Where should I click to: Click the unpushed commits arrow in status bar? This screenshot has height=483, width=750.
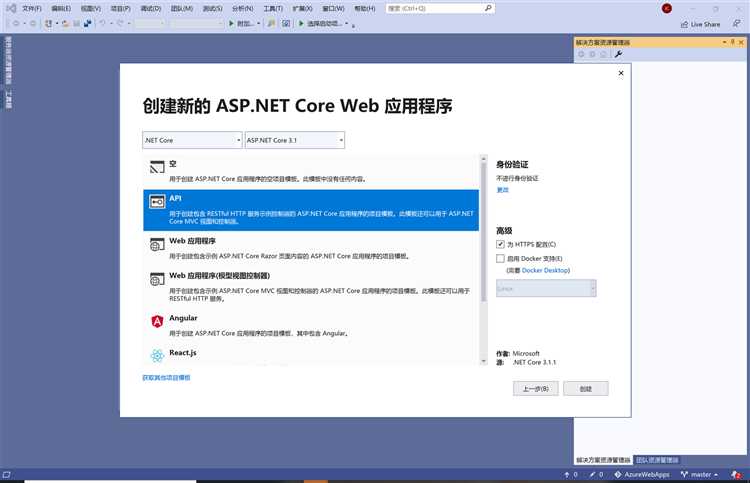pyautogui.click(x=567, y=474)
